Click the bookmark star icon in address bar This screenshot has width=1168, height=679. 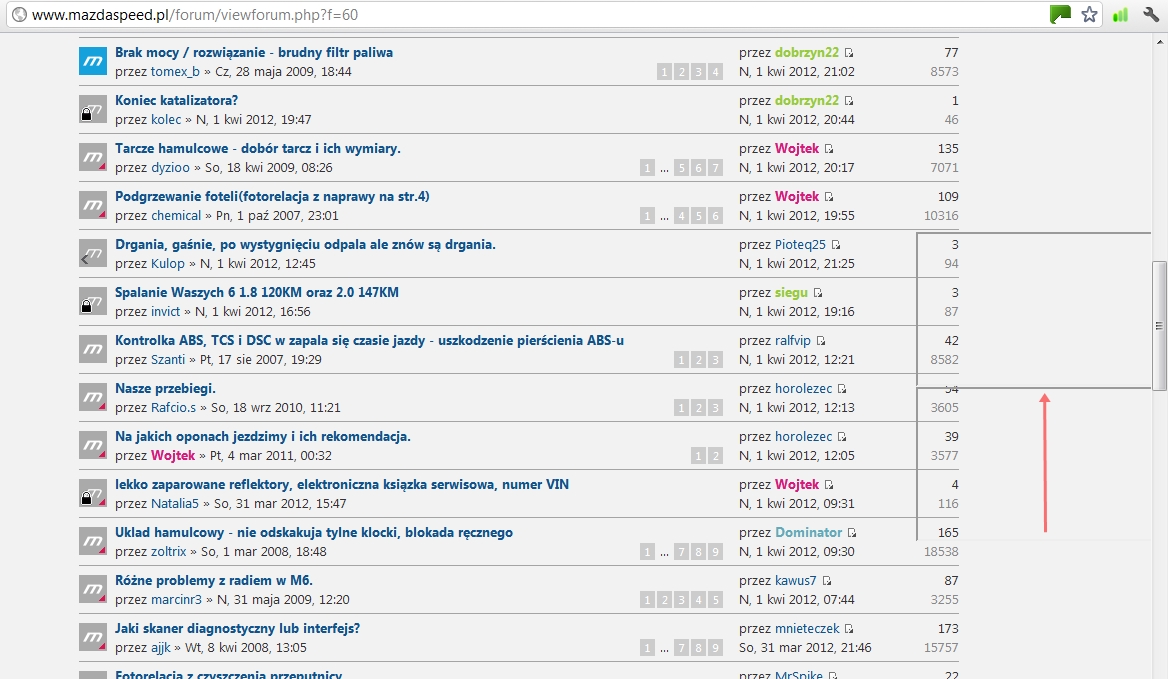tap(1089, 15)
